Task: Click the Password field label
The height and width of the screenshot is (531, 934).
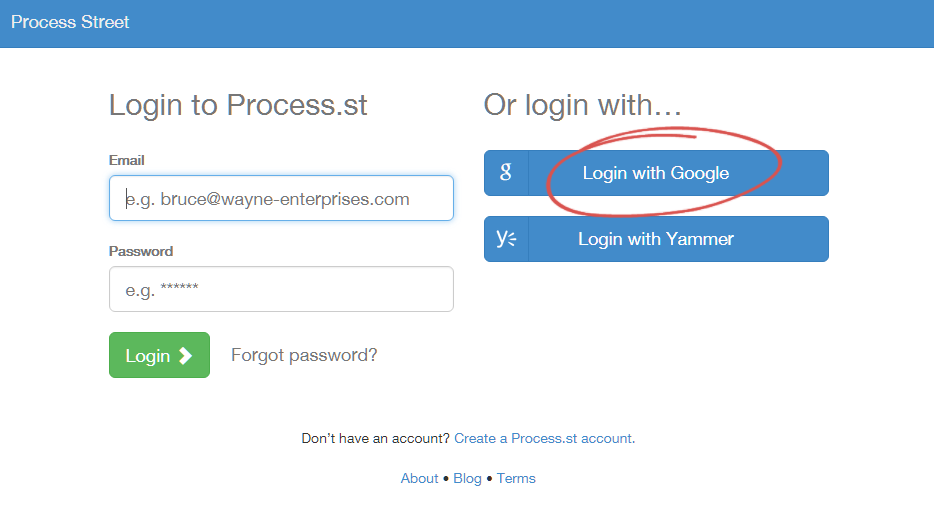Action: click(141, 251)
